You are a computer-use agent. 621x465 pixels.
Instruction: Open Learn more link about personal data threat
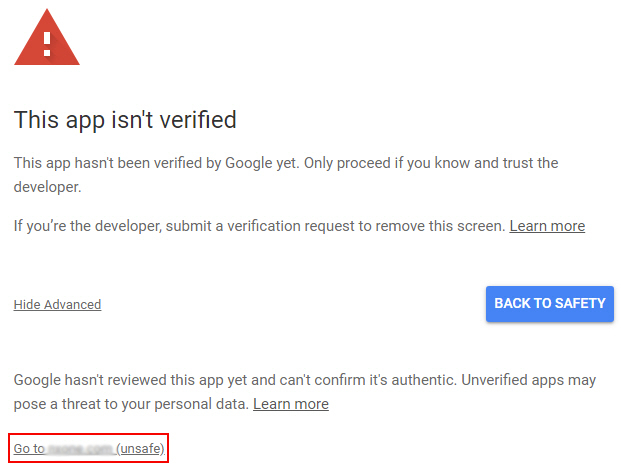click(291, 404)
